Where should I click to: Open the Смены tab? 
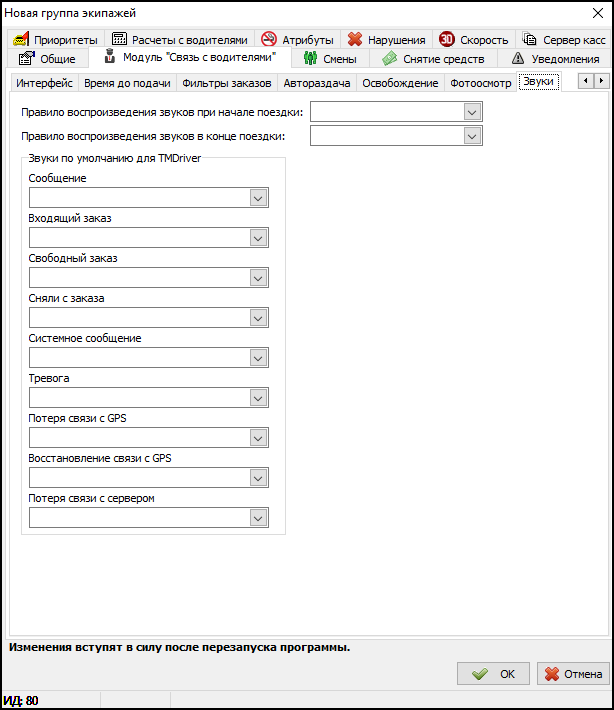(x=329, y=59)
